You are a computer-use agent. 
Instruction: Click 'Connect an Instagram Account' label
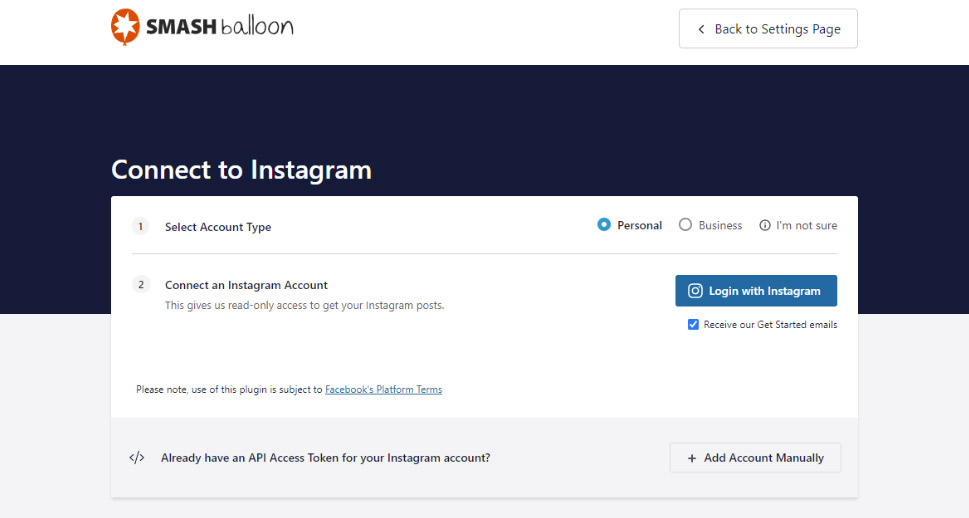(246, 285)
